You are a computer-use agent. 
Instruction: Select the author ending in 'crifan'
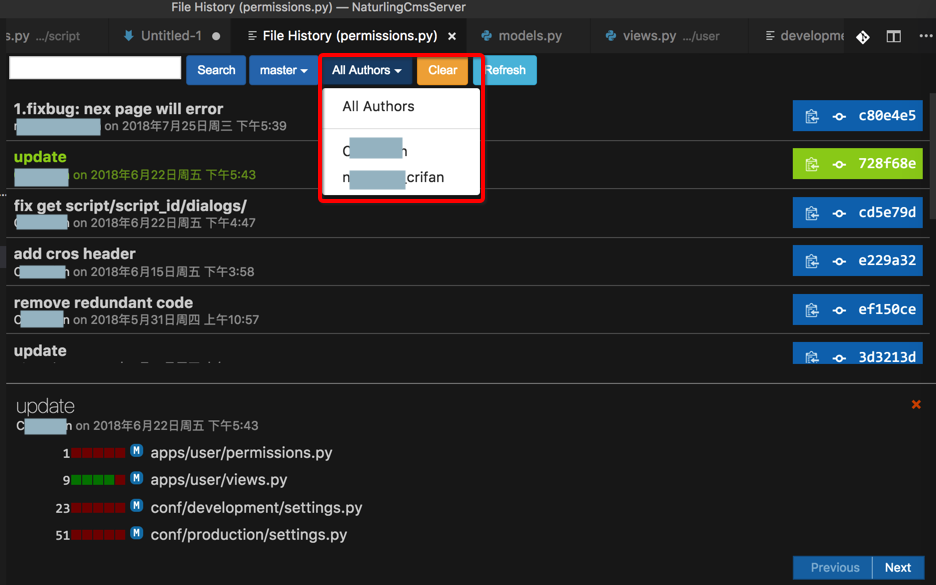[393, 177]
